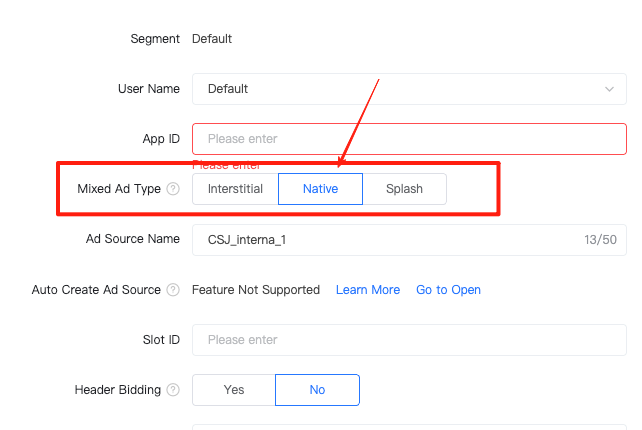Click the Slot ID field label

(x=161, y=339)
